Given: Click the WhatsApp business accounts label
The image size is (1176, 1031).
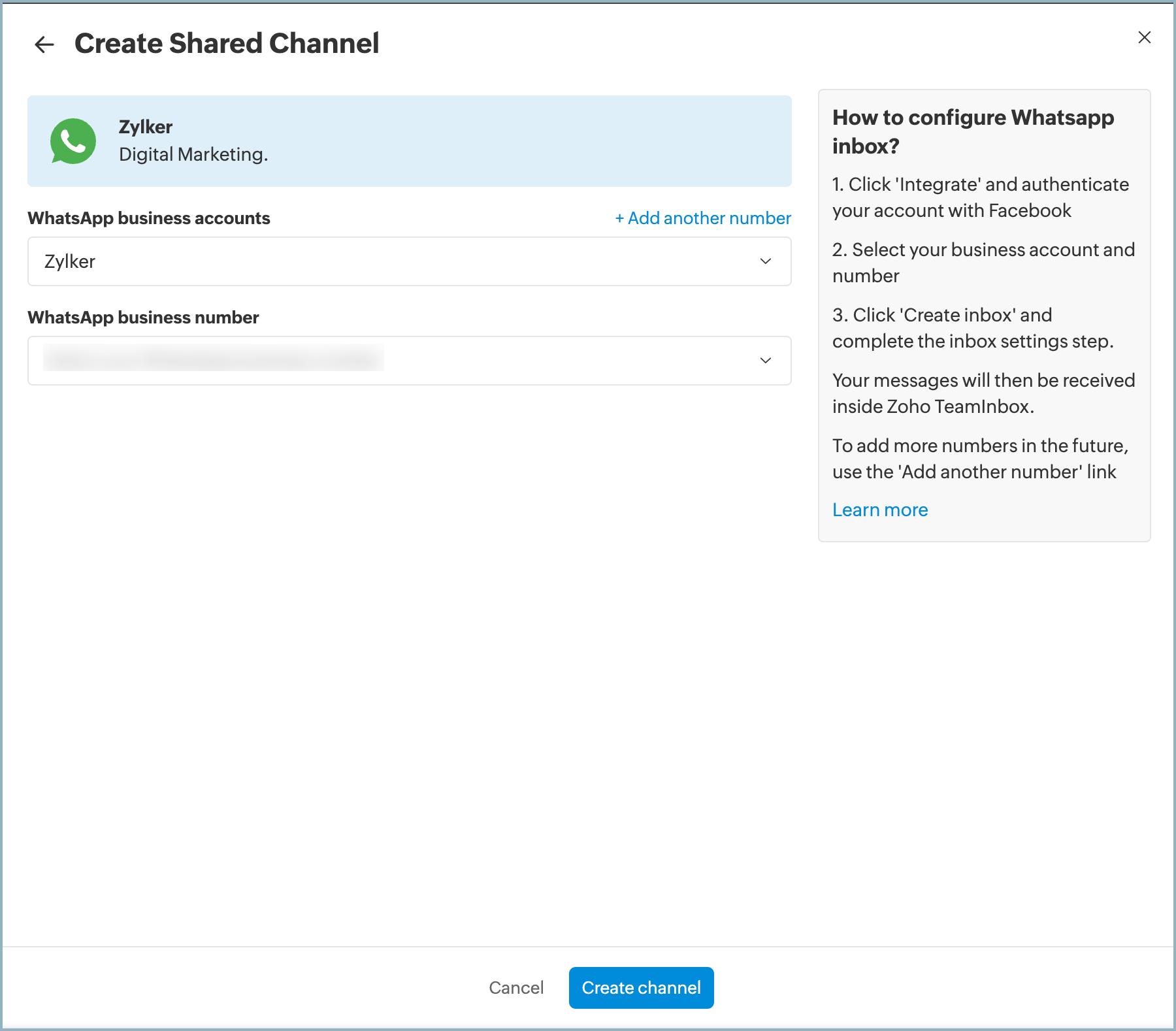Looking at the screenshot, I should [x=149, y=218].
